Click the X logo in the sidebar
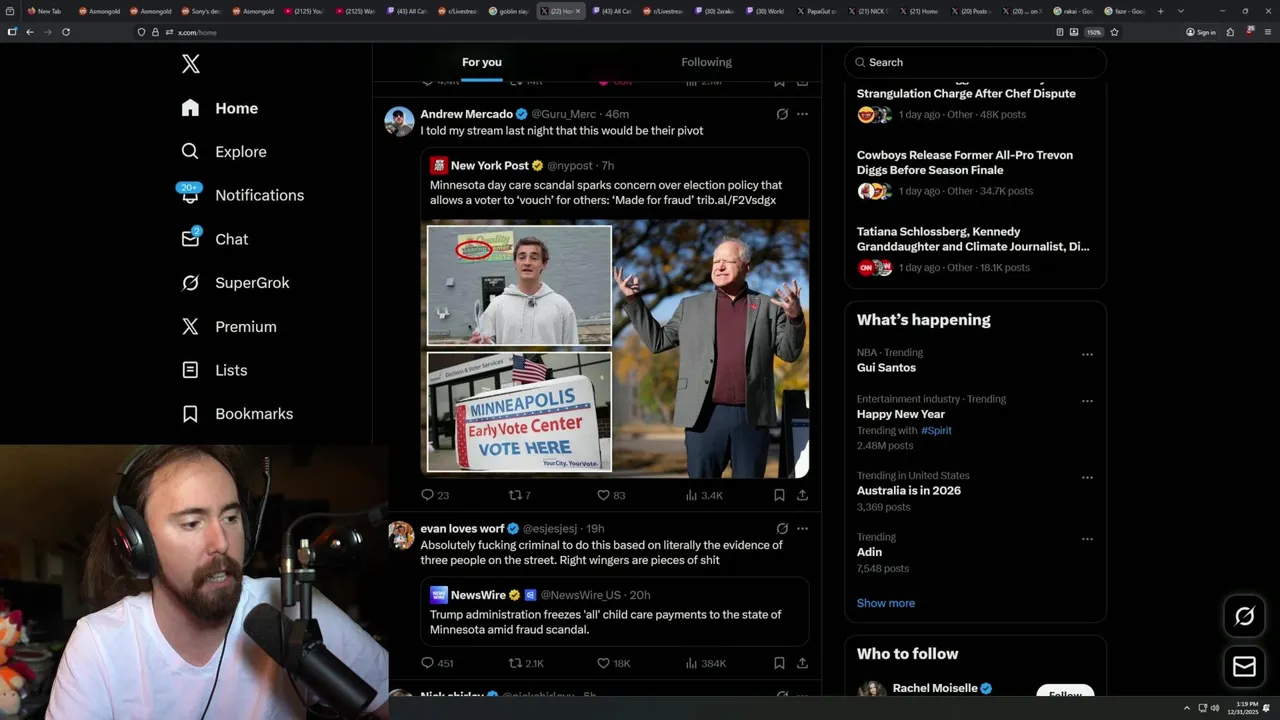 190,64
